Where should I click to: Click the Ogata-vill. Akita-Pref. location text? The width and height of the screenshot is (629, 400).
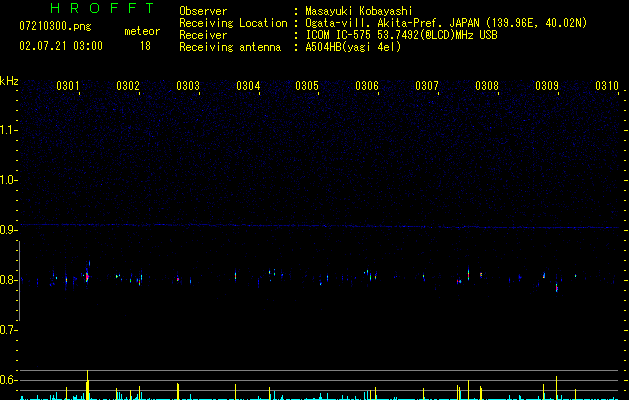pos(446,23)
